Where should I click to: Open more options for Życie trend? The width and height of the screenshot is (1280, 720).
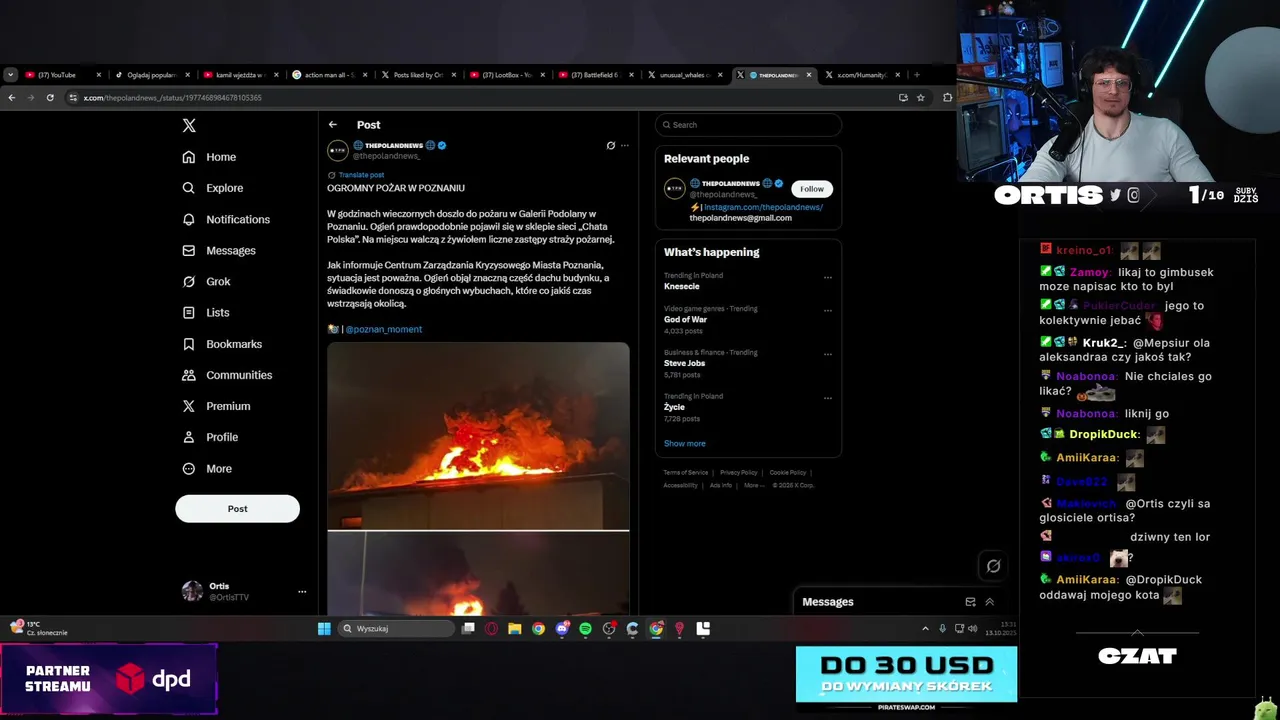click(827, 398)
